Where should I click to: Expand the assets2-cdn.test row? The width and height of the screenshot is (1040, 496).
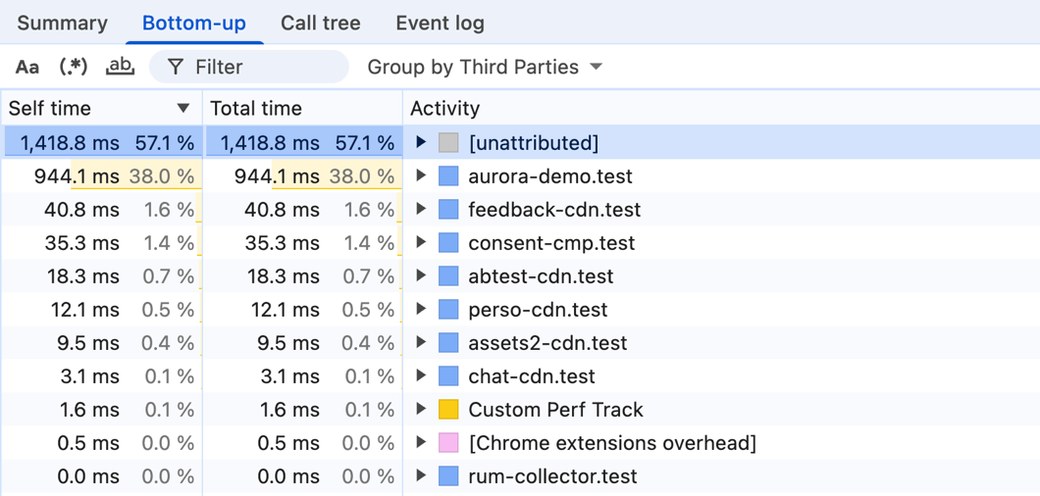pyautogui.click(x=421, y=342)
